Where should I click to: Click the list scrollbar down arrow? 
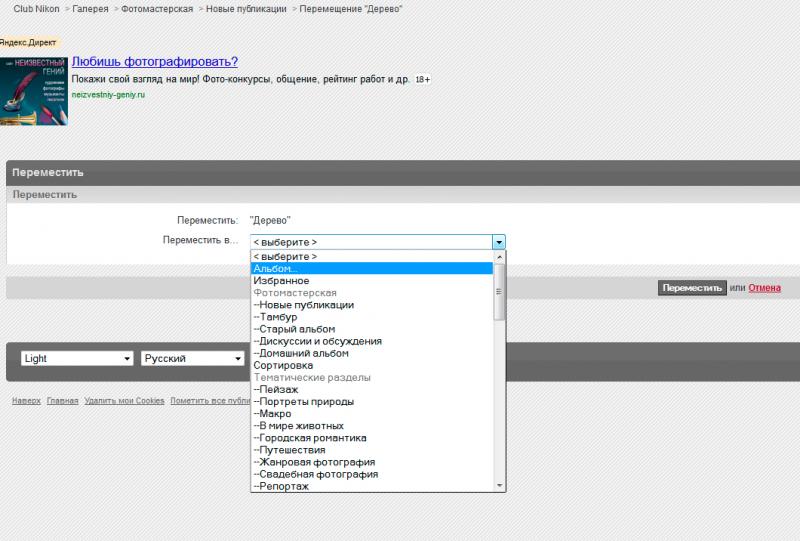click(499, 485)
